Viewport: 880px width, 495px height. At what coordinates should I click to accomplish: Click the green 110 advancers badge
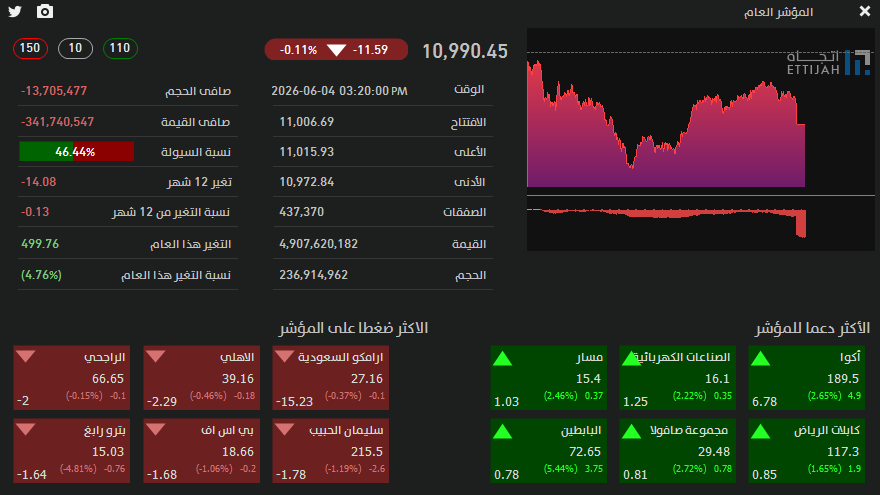[x=120, y=48]
